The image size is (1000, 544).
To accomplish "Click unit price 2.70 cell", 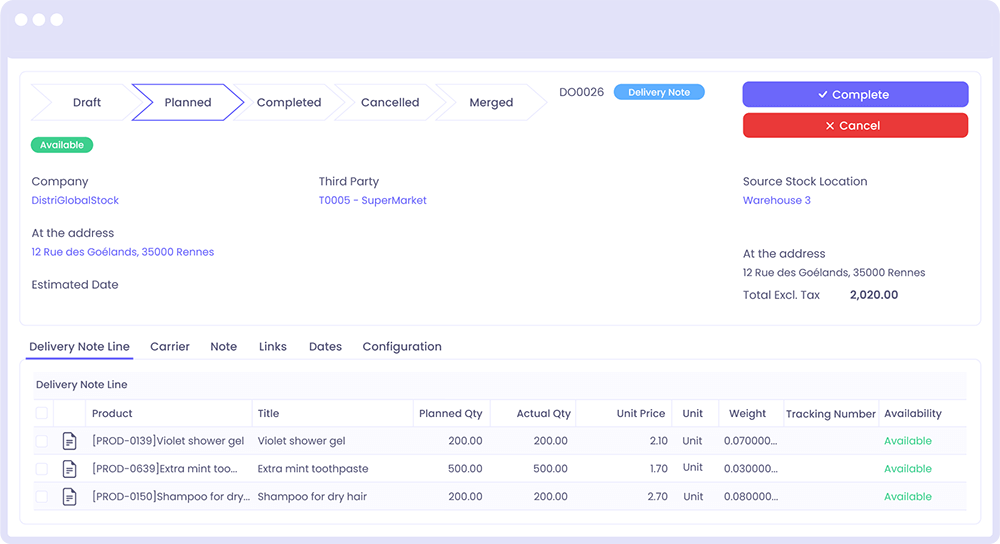I will (x=658, y=496).
